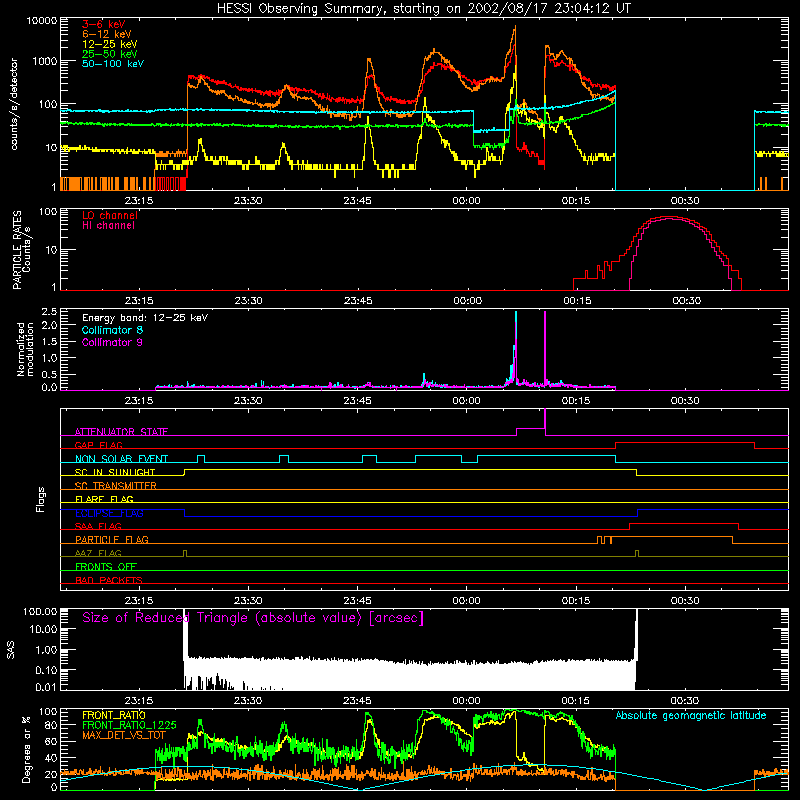Screen dimensions: 800x800
Task: Select the cyan 50-100 keV legend label
Action: click(x=113, y=64)
